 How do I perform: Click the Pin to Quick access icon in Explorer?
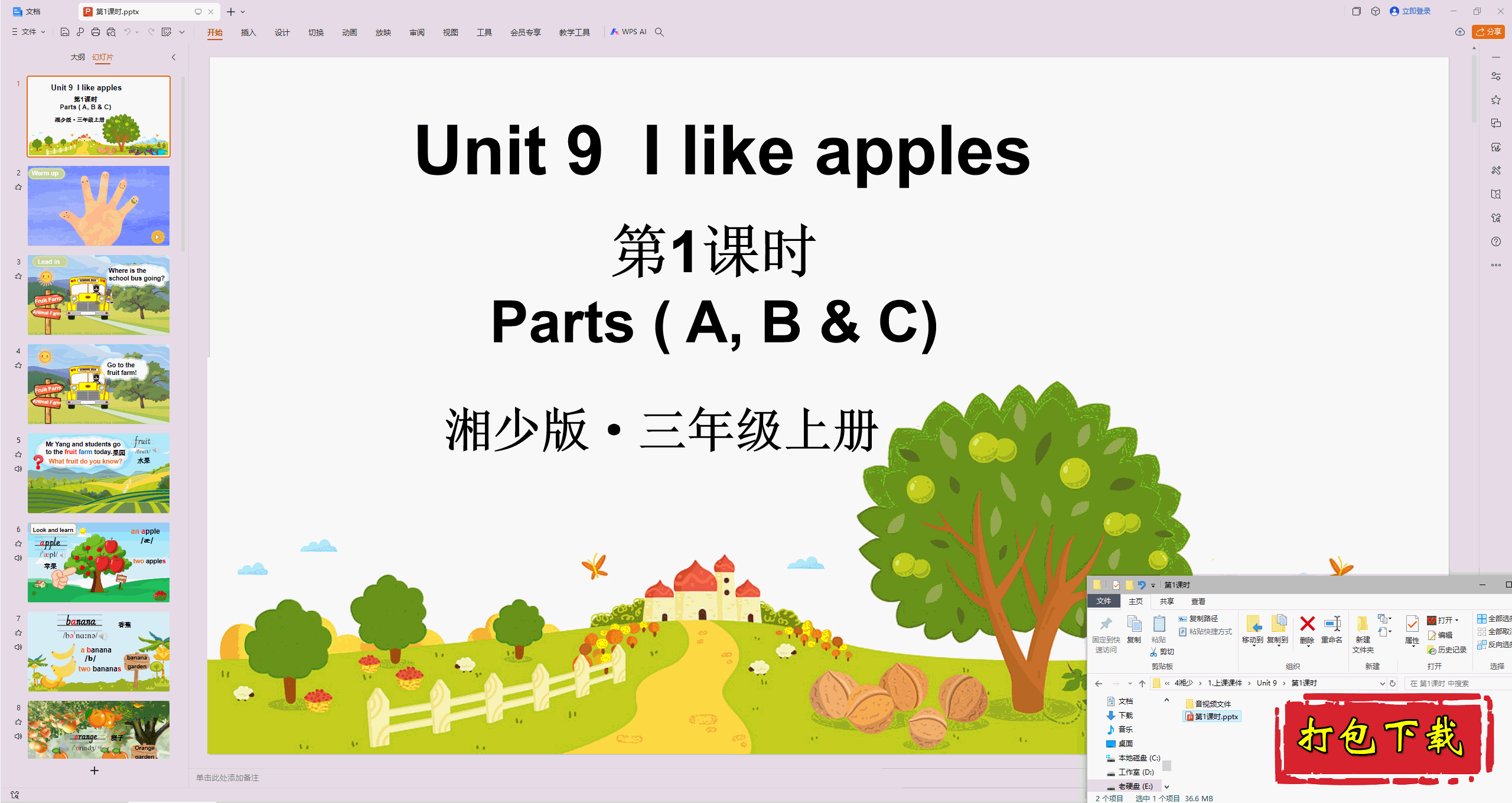pyautogui.click(x=1106, y=624)
